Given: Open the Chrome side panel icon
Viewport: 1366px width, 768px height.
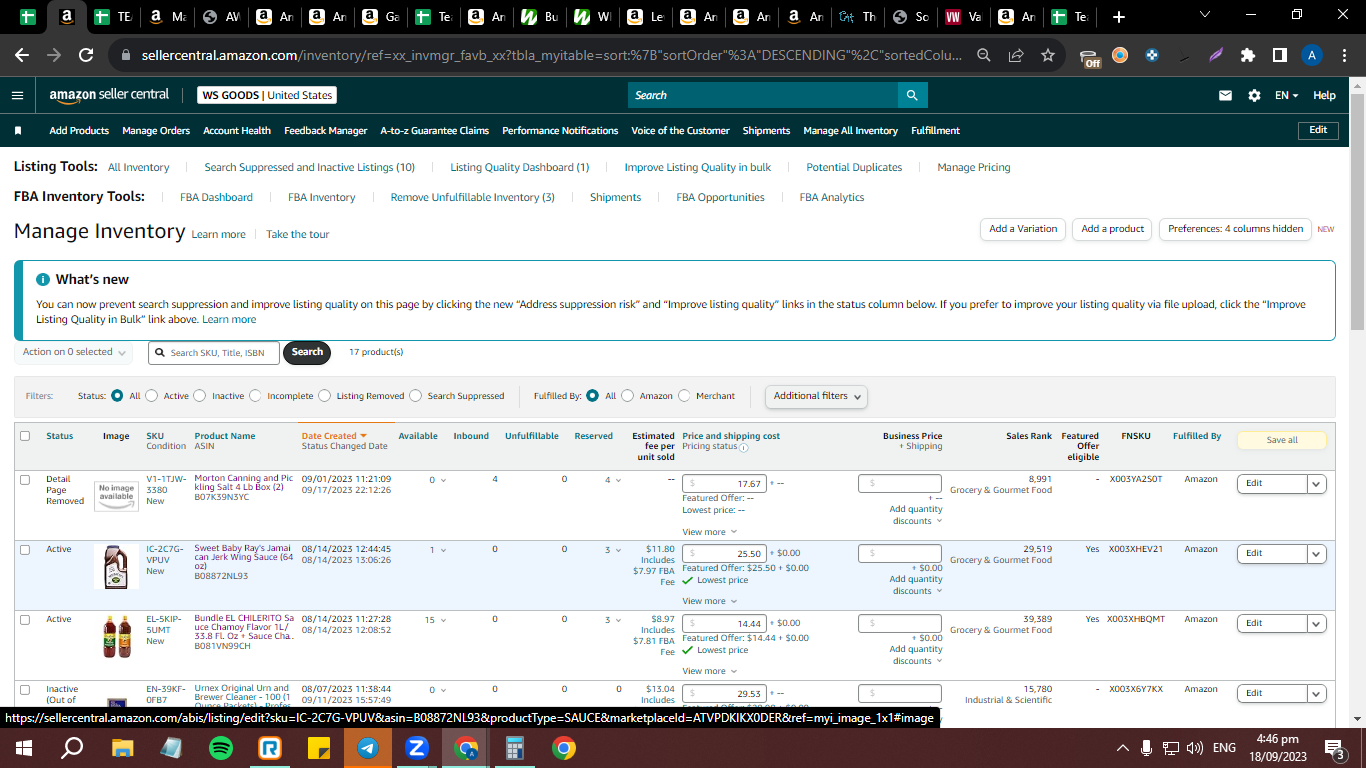Looking at the screenshot, I should [x=1280, y=56].
